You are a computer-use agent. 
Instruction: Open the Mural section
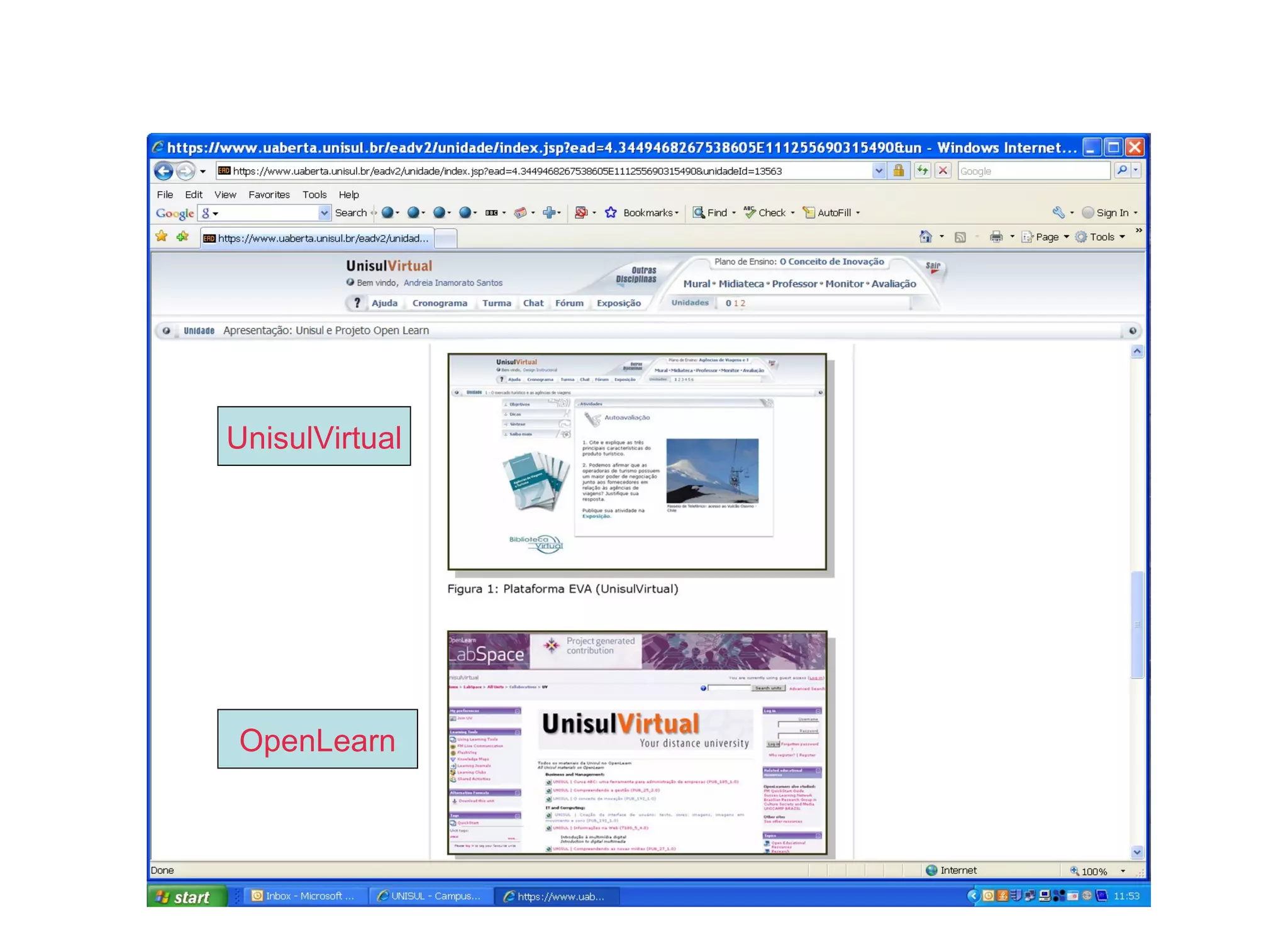tap(696, 284)
